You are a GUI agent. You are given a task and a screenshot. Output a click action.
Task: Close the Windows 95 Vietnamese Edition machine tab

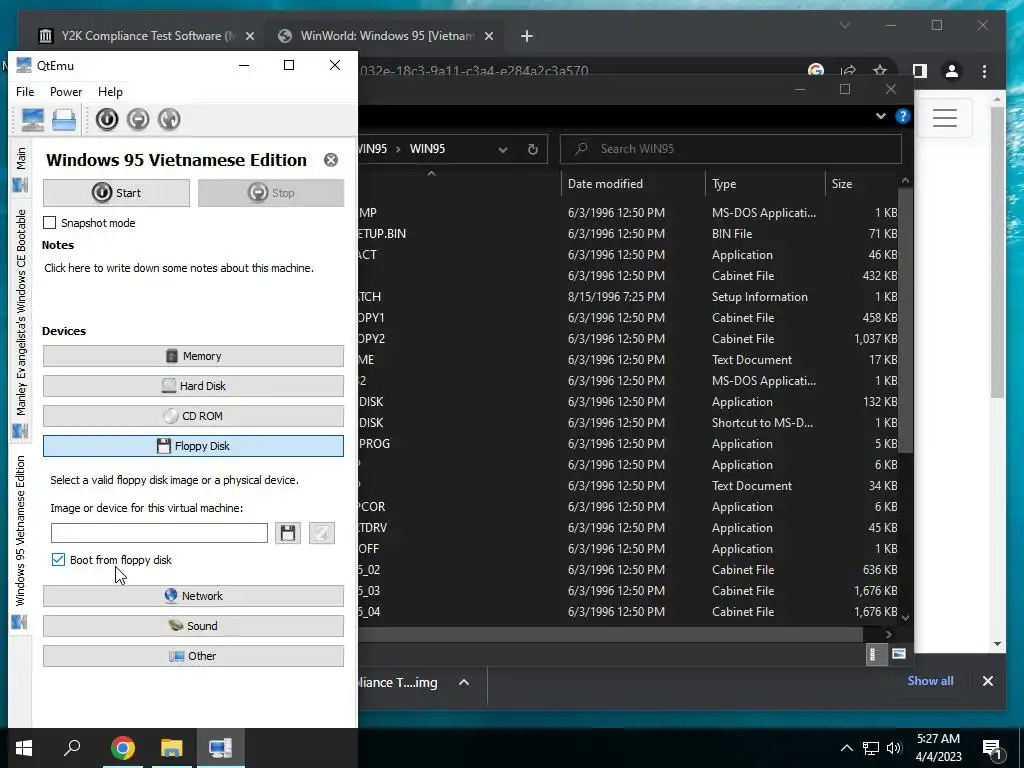tap(331, 160)
